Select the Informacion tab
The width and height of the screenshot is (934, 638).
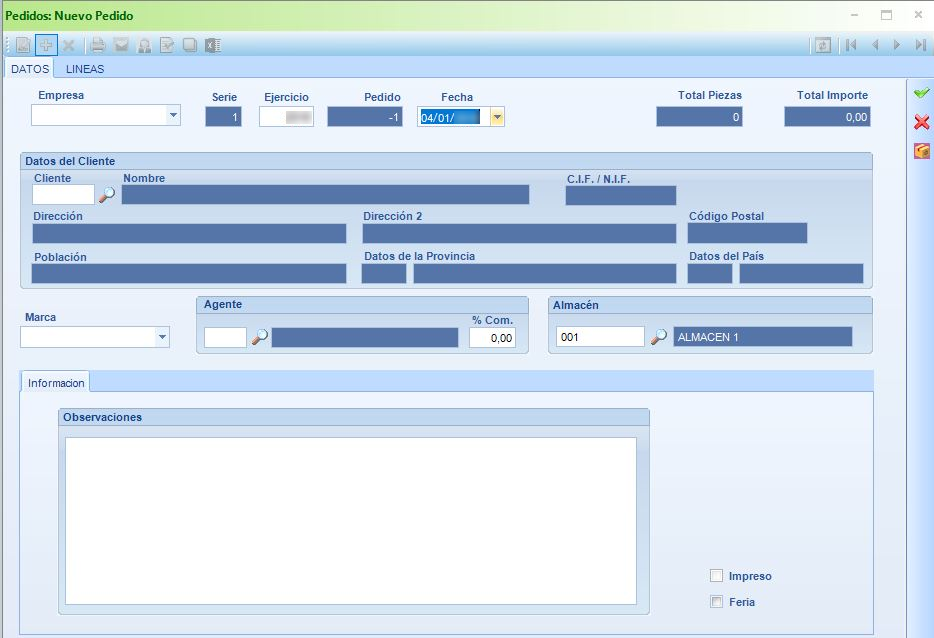pos(56,383)
